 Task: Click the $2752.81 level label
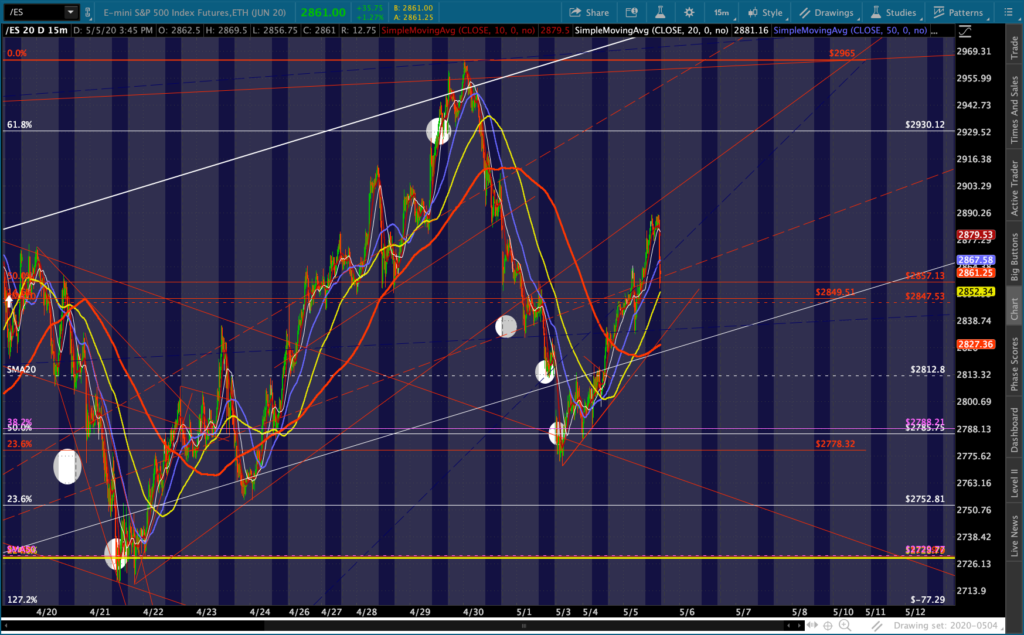point(925,498)
